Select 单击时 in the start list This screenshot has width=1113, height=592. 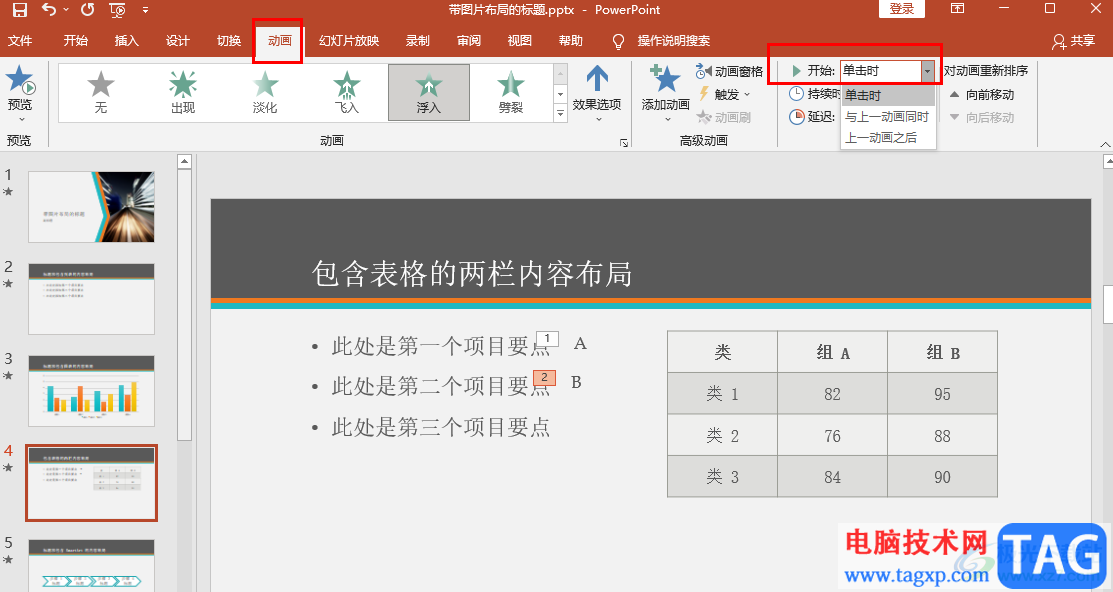click(x=888, y=95)
